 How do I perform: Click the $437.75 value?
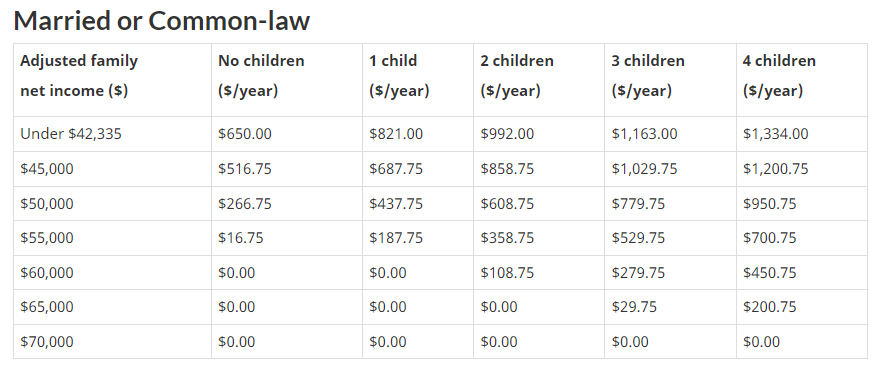click(x=396, y=204)
